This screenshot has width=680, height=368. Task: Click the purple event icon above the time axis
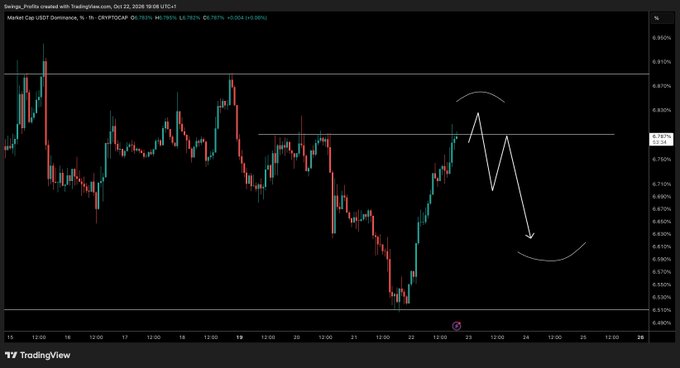point(456,326)
